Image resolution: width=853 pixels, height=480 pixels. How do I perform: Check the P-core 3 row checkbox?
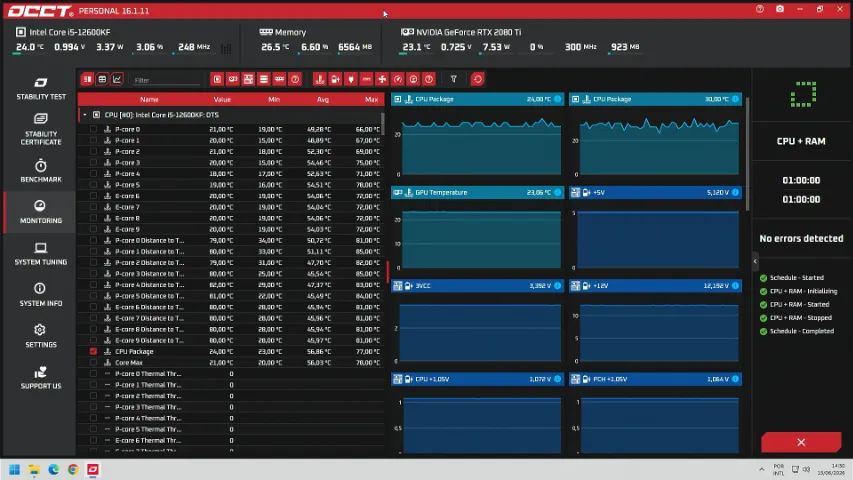(93, 163)
